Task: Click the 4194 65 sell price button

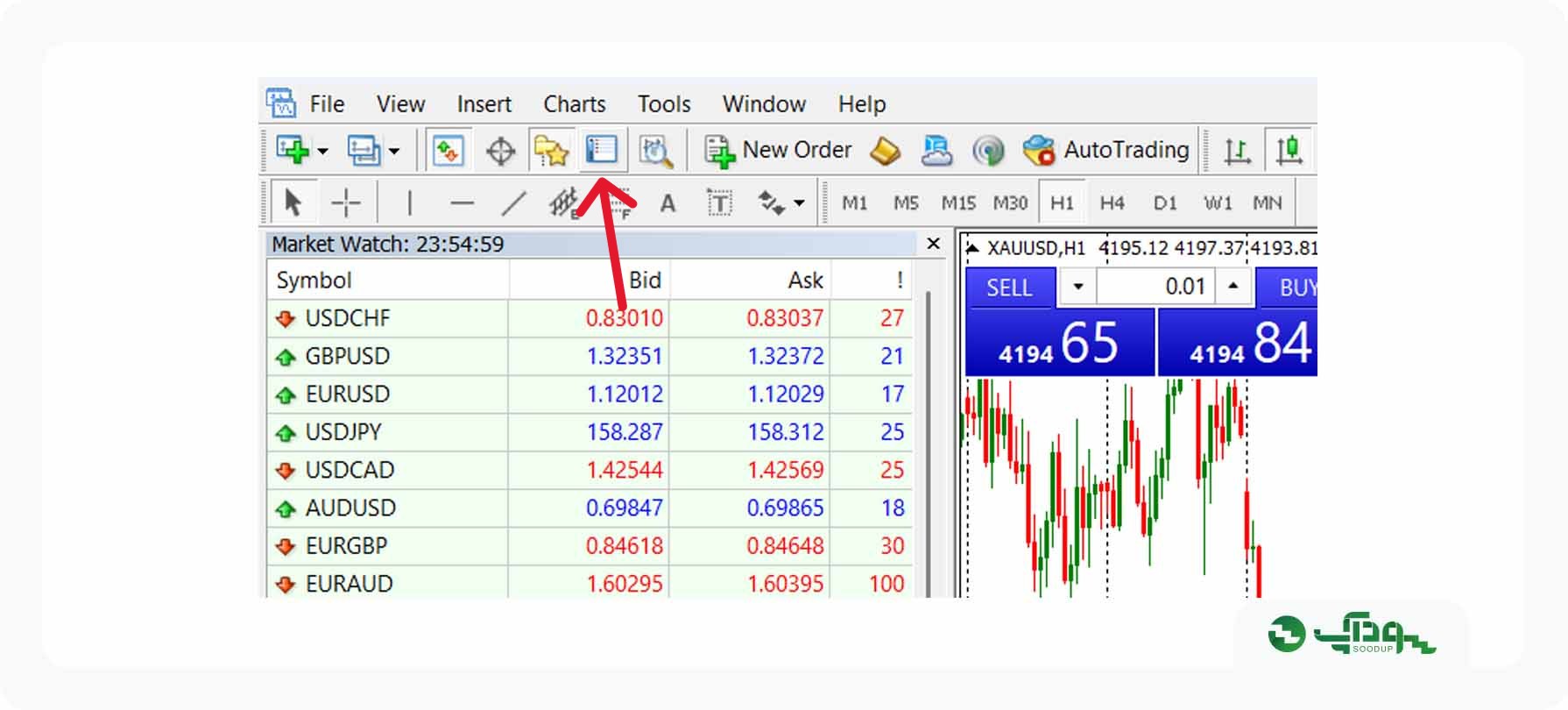Action: tap(1060, 343)
